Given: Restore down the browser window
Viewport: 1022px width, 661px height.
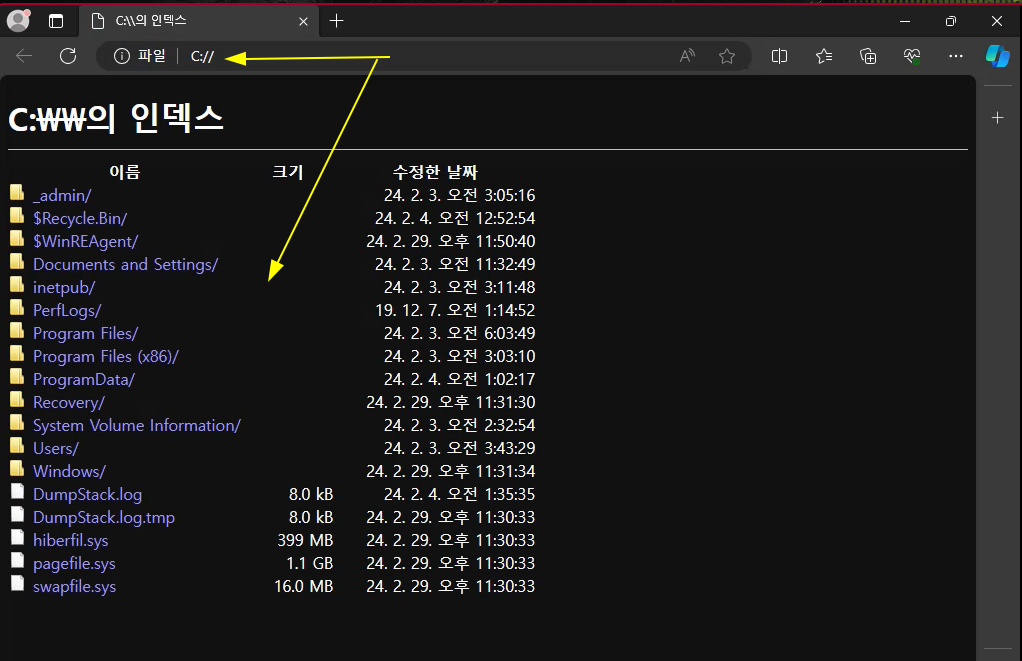Looking at the screenshot, I should 950,21.
